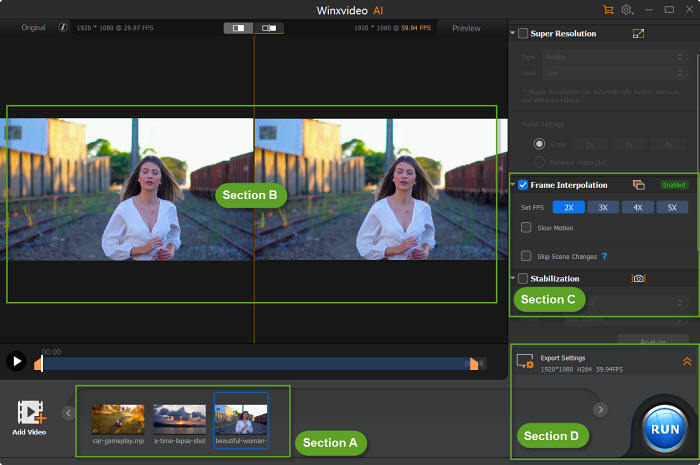
Task: Switch to single-view comparison mode
Action: (238, 28)
